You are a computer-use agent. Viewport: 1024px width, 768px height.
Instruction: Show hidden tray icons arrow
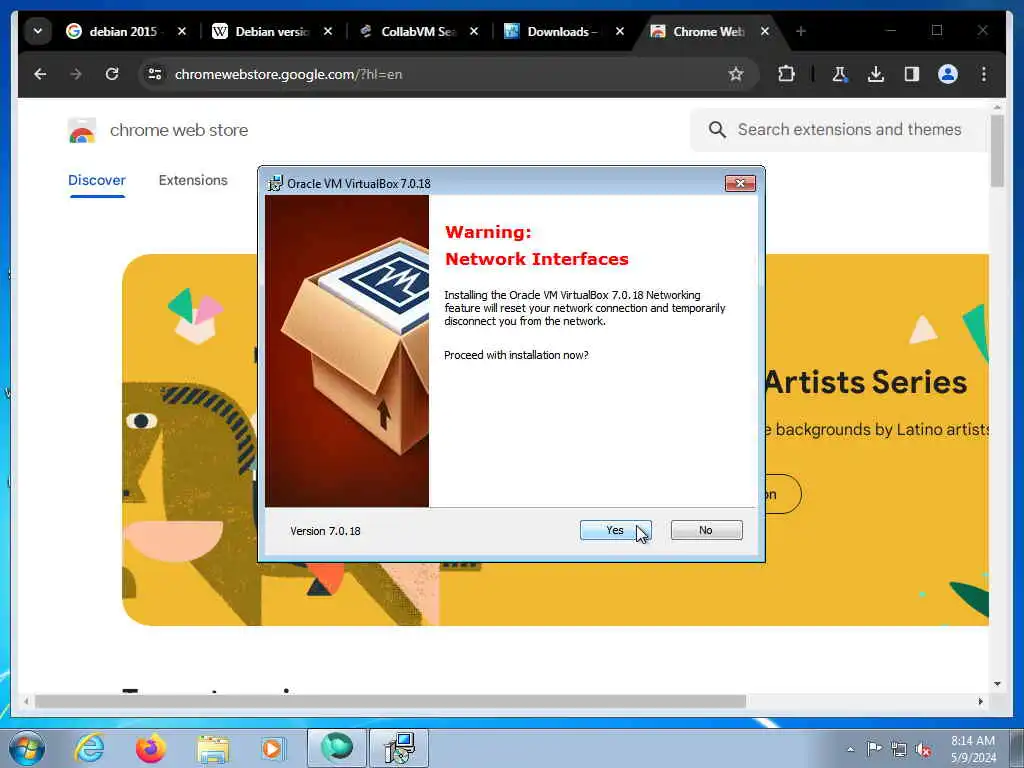point(850,749)
